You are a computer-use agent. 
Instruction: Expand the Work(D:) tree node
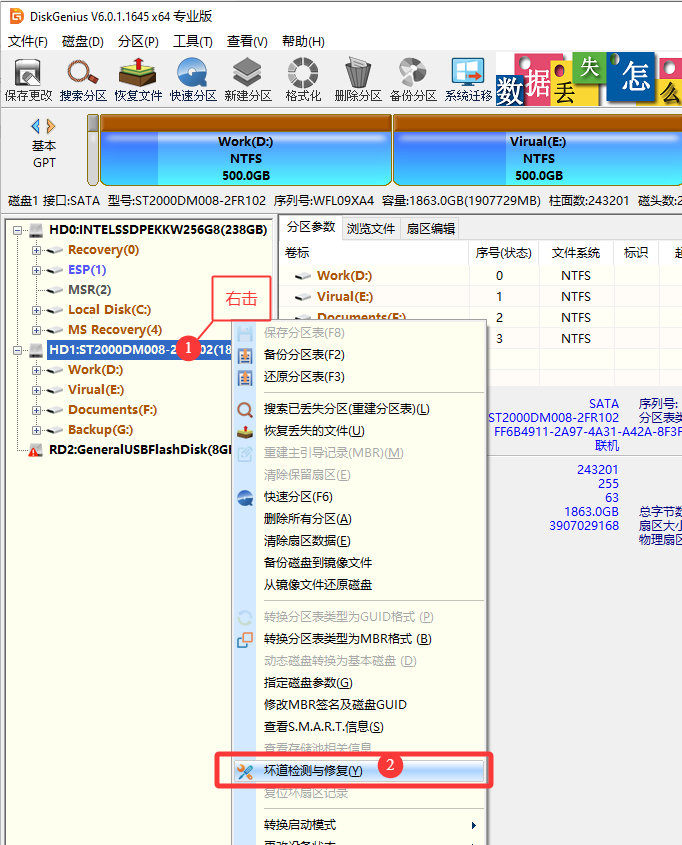(x=36, y=370)
